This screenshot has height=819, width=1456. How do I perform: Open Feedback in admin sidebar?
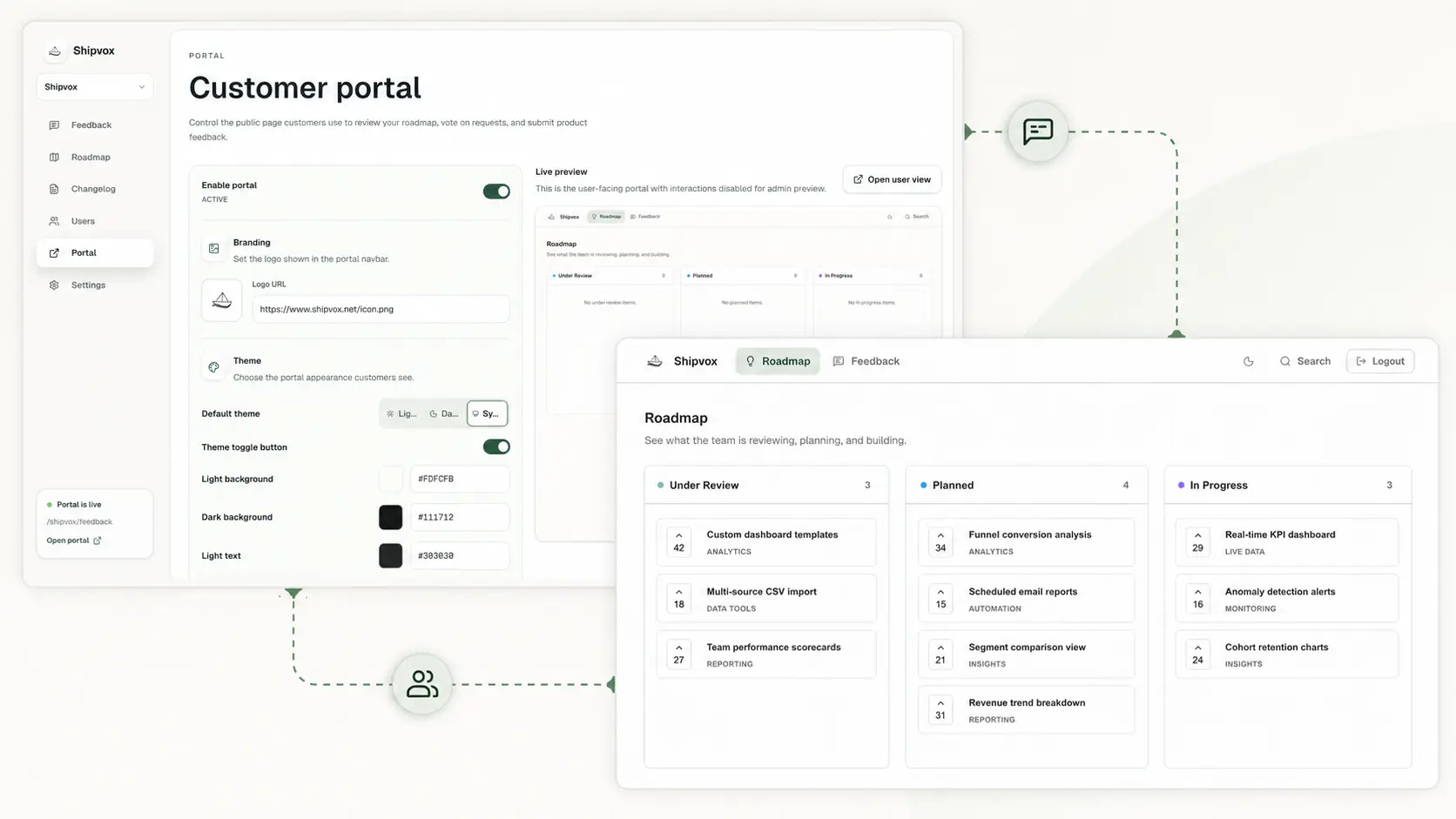pyautogui.click(x=95, y=125)
